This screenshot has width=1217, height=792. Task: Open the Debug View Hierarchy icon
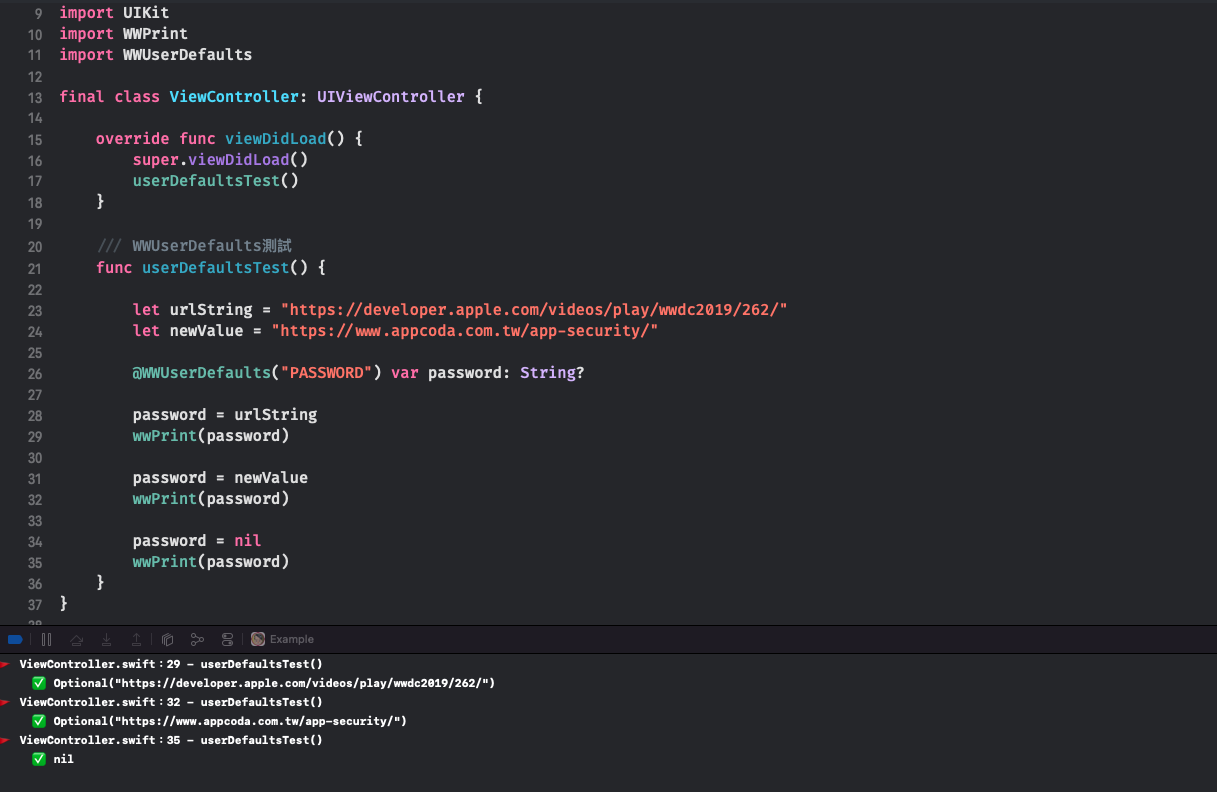[x=167, y=639]
